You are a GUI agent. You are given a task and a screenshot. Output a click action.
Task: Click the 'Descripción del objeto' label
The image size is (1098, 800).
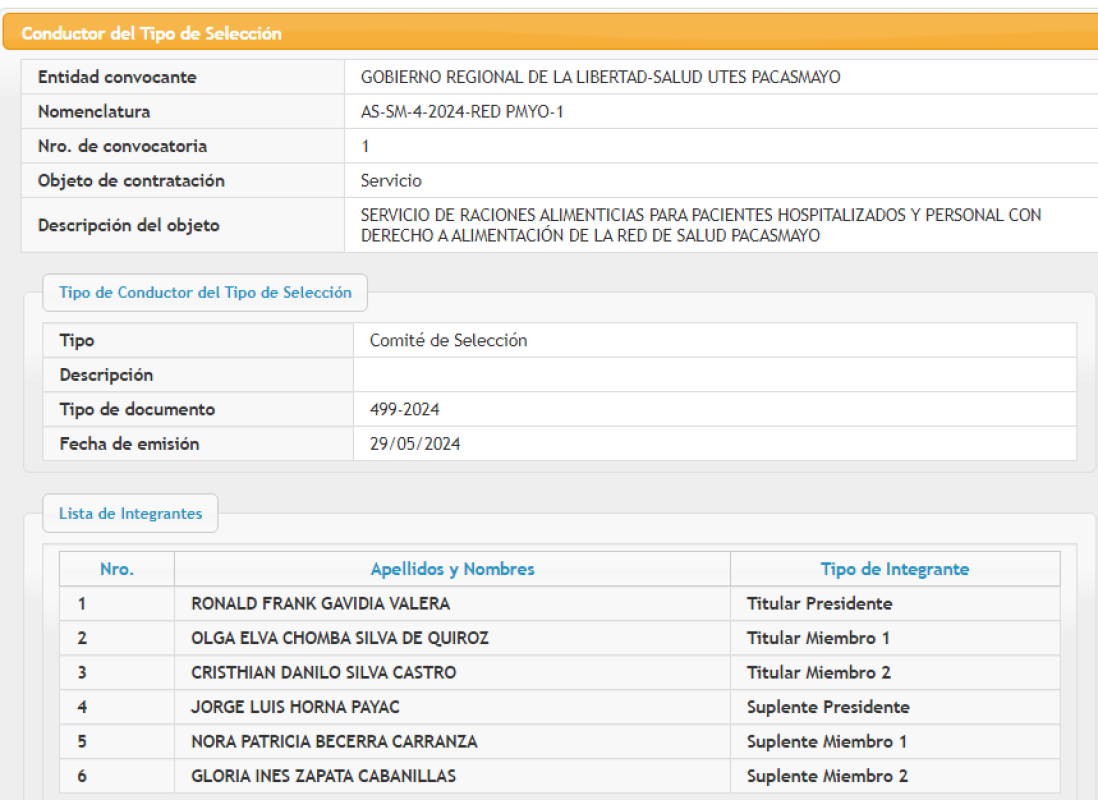coord(129,226)
